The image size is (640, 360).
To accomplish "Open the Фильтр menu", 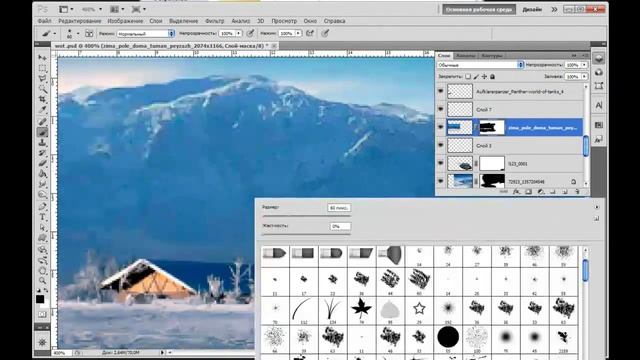I will (x=215, y=21).
